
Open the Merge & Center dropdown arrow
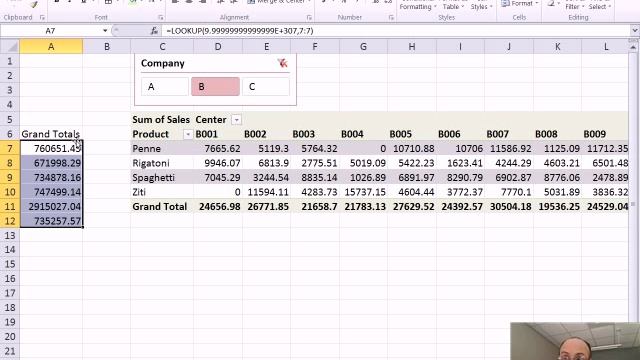309,2
